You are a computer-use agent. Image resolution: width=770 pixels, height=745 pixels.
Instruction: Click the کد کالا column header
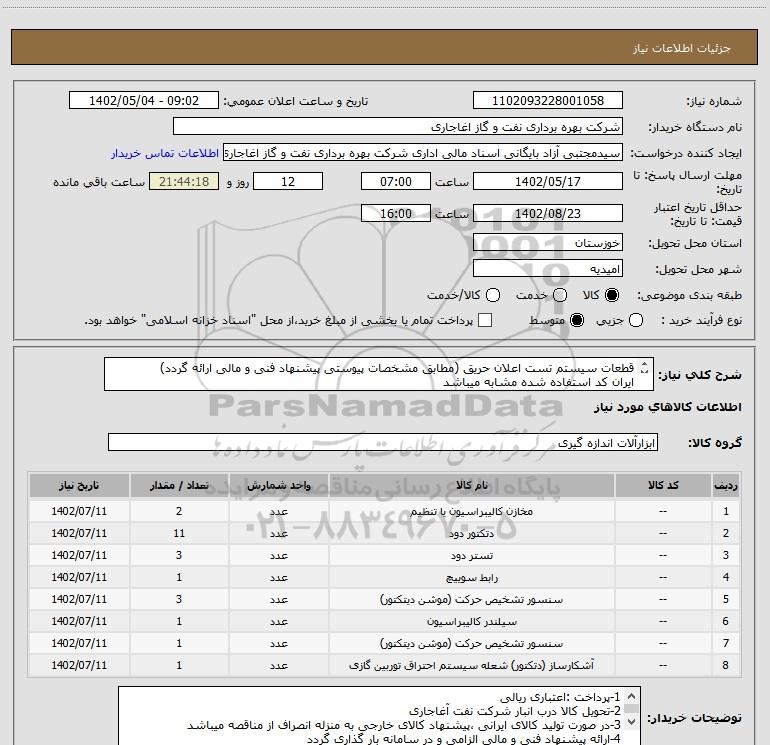point(663,485)
